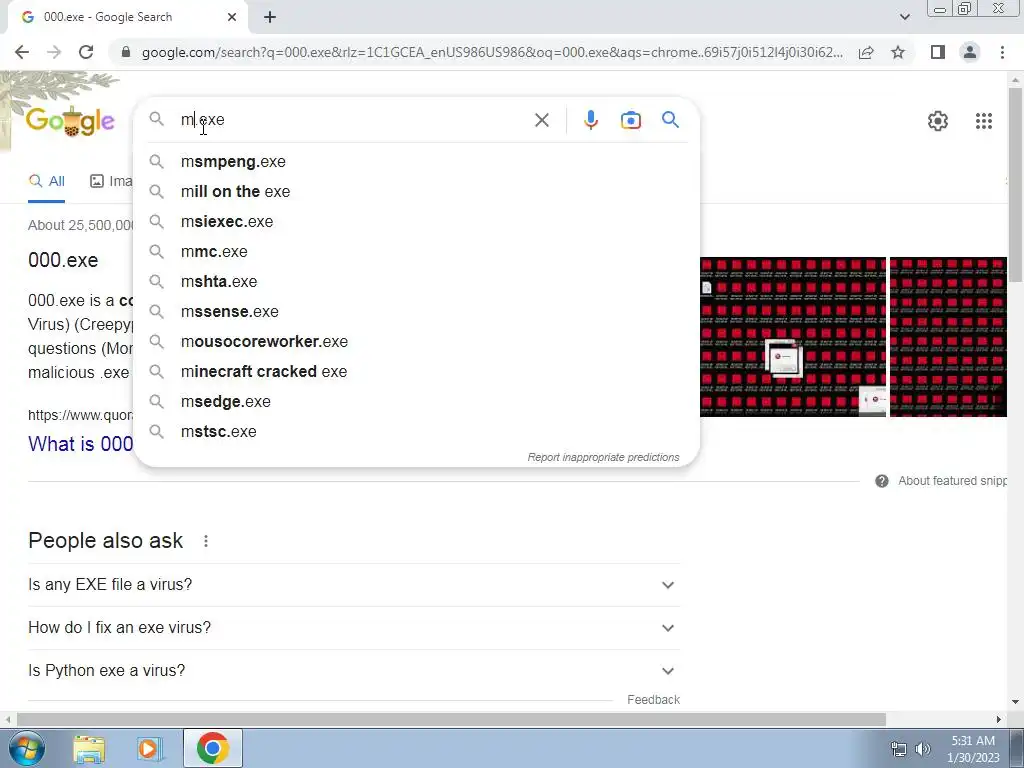The image size is (1024, 768).
Task: Click the search input containing m.exe
Action: tap(353, 120)
